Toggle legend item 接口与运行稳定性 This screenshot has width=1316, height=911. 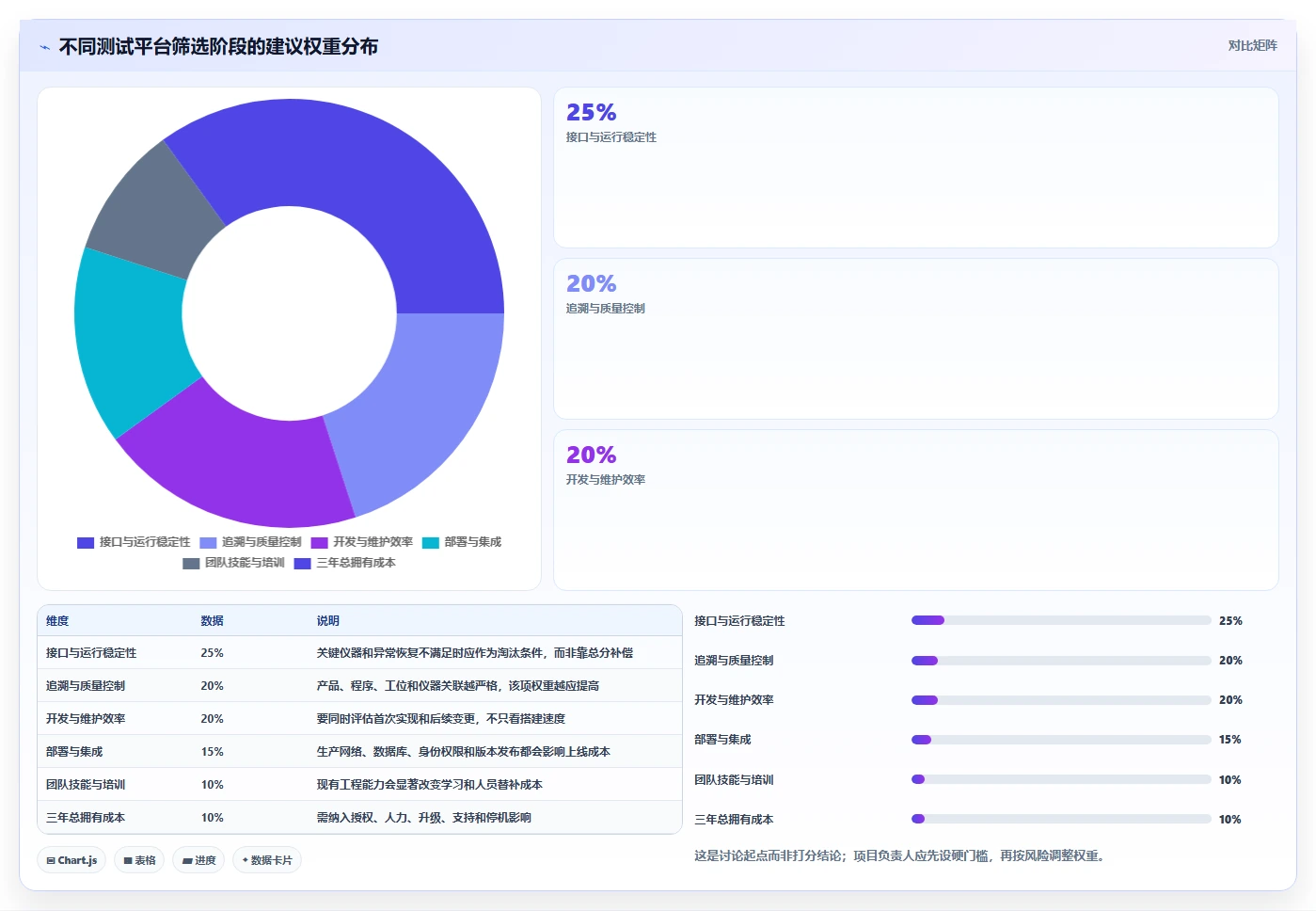134,542
